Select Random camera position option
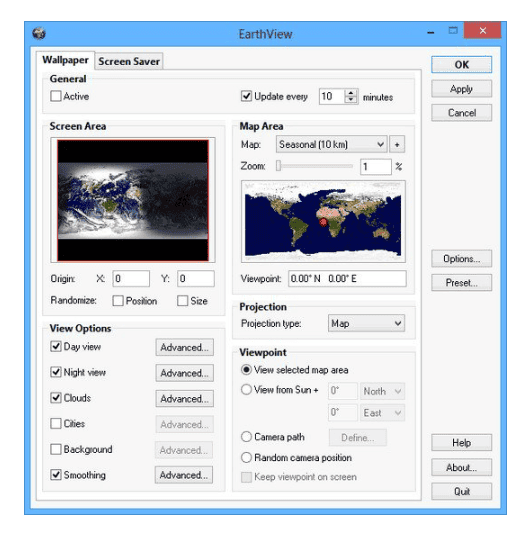This screenshot has width=526, height=537. coord(246,458)
